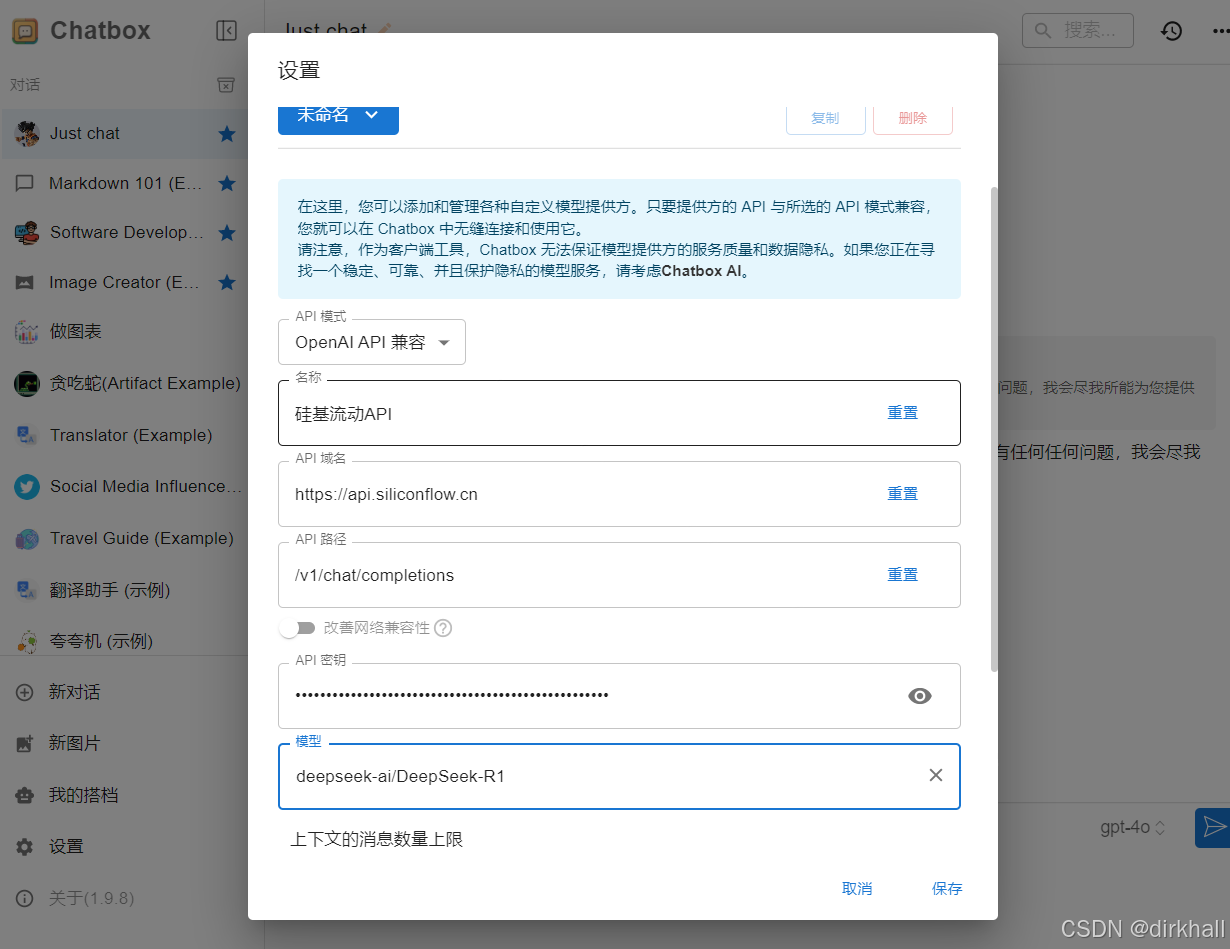Click the 删除 delete button

913,118
